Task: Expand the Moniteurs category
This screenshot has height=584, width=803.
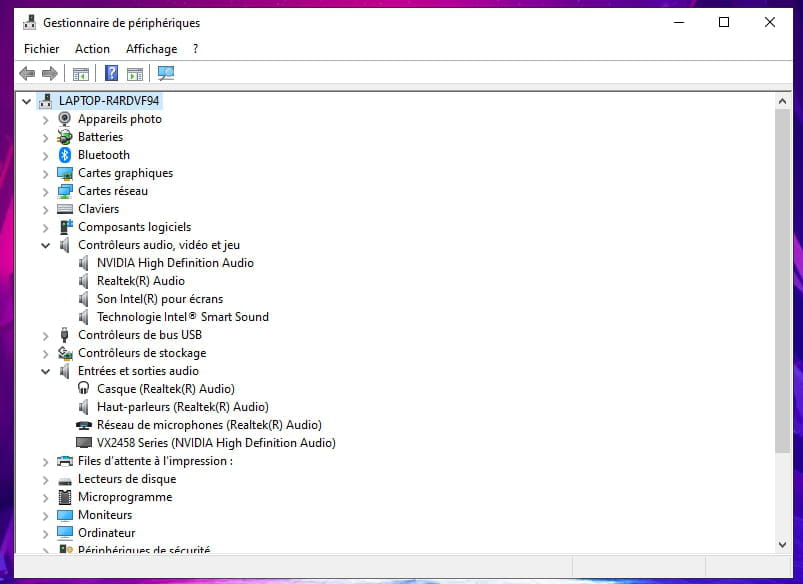Action: (x=46, y=516)
